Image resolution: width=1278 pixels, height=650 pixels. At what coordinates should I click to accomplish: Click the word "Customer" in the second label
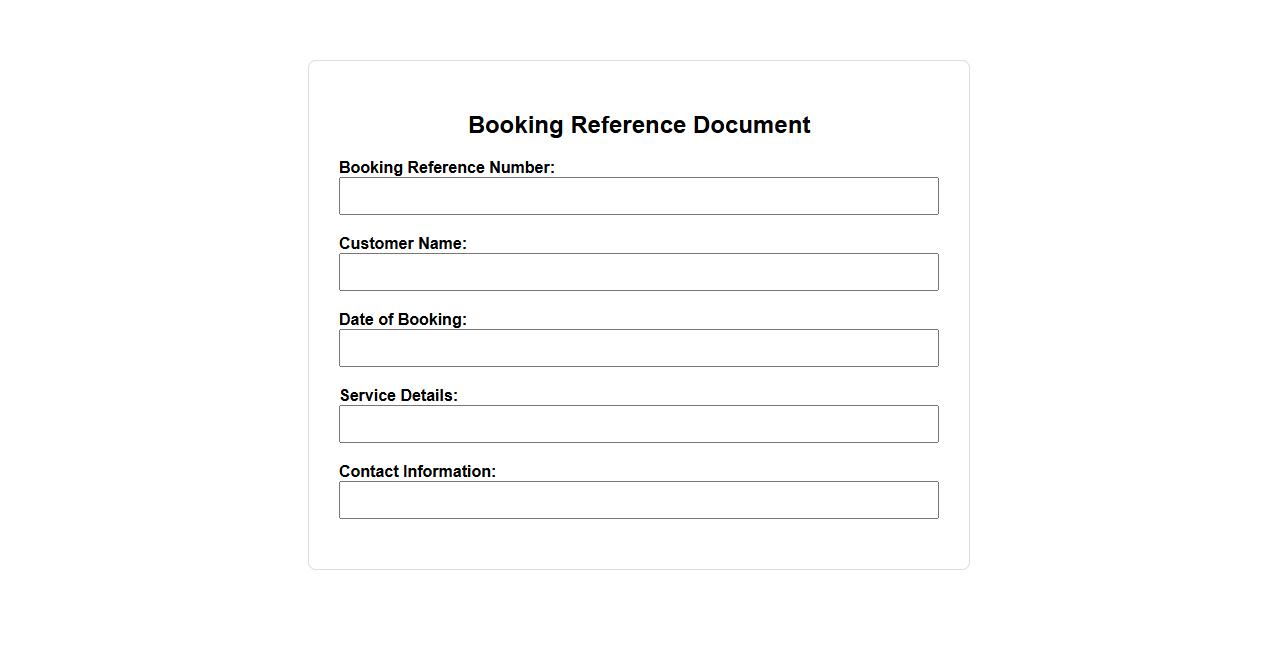374,244
